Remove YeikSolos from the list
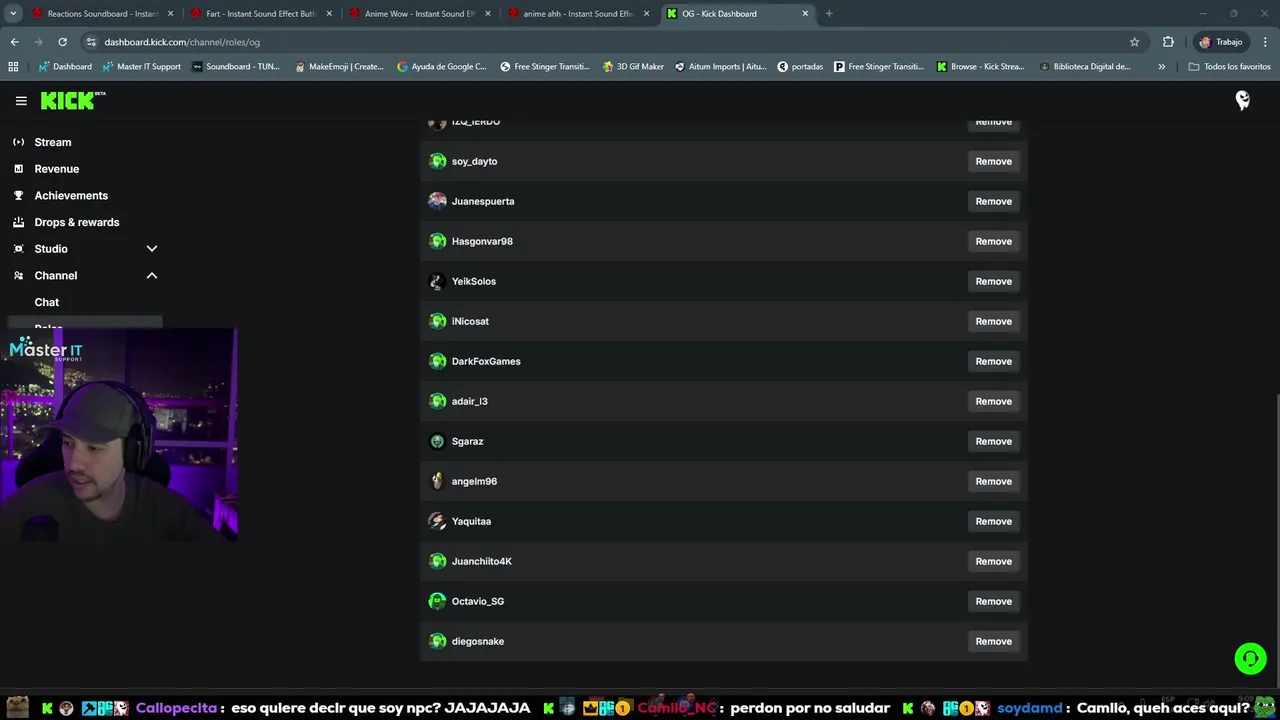 993,281
